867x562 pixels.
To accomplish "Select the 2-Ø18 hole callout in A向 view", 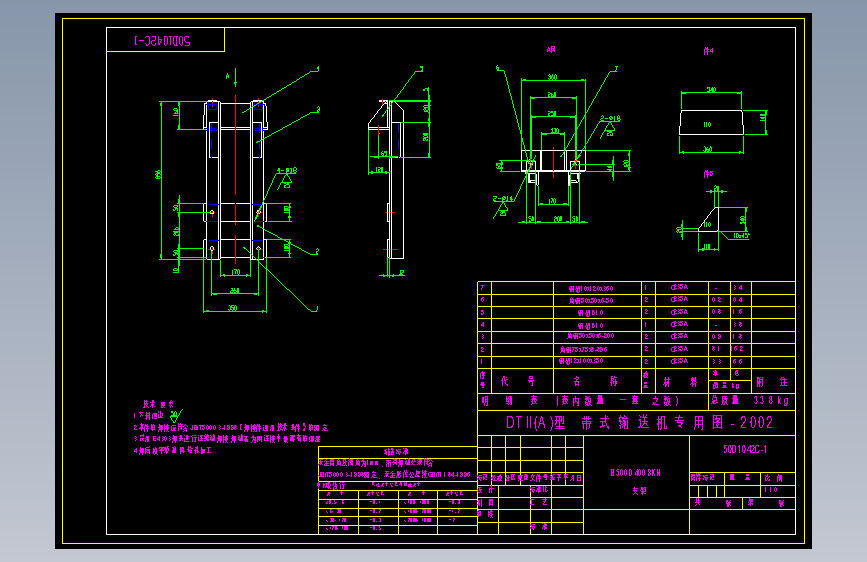I will [x=610, y=118].
